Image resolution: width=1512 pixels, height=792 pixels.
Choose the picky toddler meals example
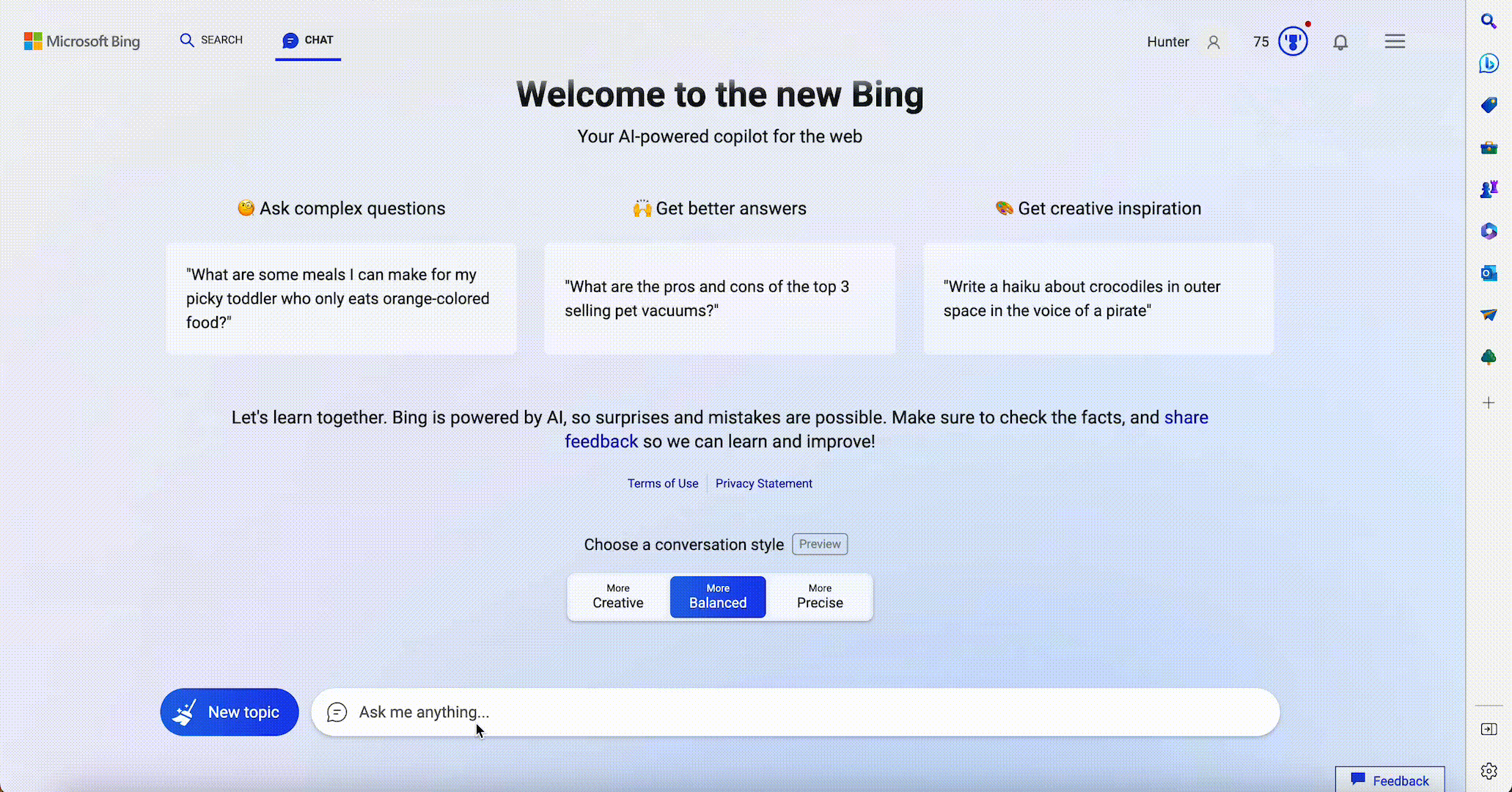click(x=341, y=298)
